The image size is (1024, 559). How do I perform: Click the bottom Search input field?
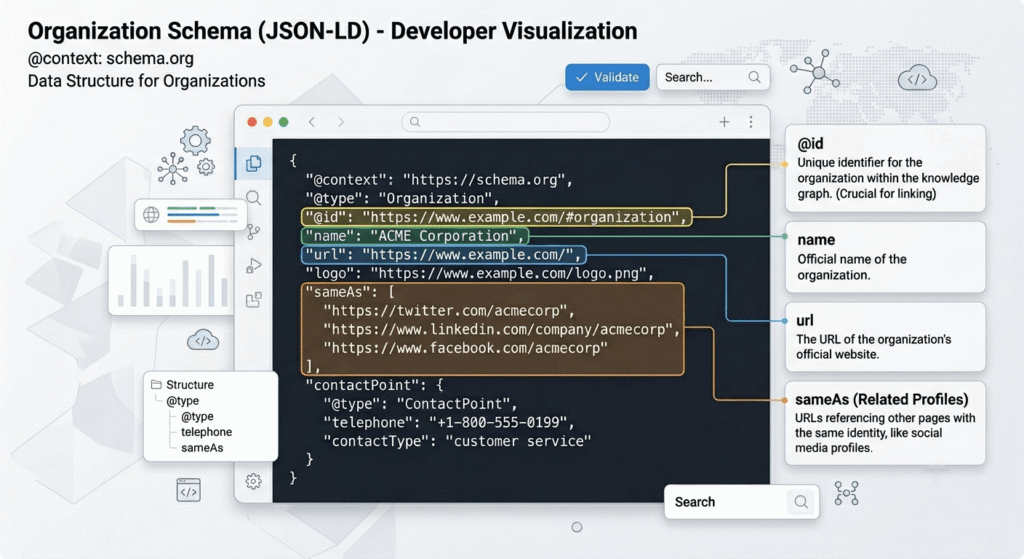[741, 502]
